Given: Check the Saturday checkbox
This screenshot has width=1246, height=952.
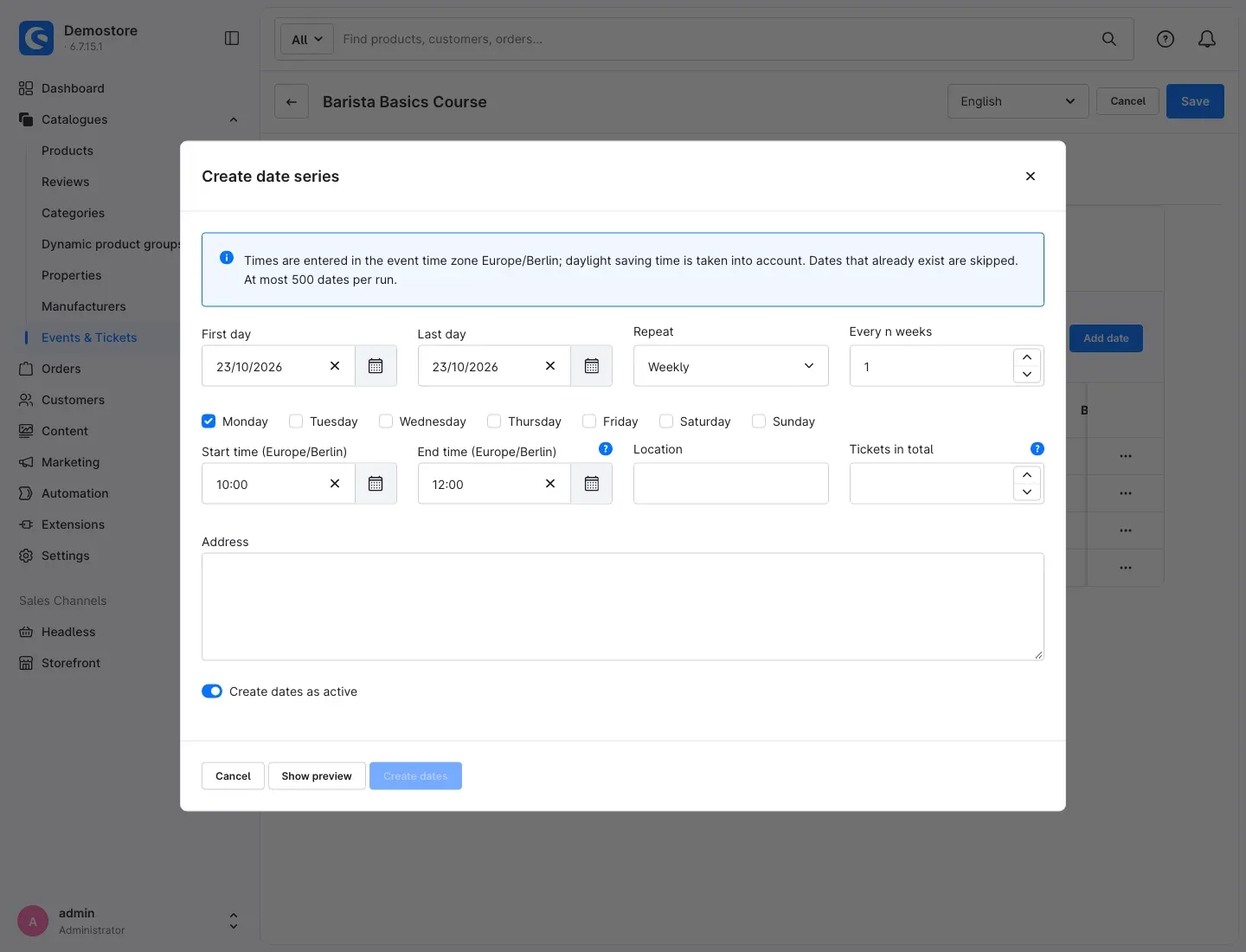Looking at the screenshot, I should [666, 421].
